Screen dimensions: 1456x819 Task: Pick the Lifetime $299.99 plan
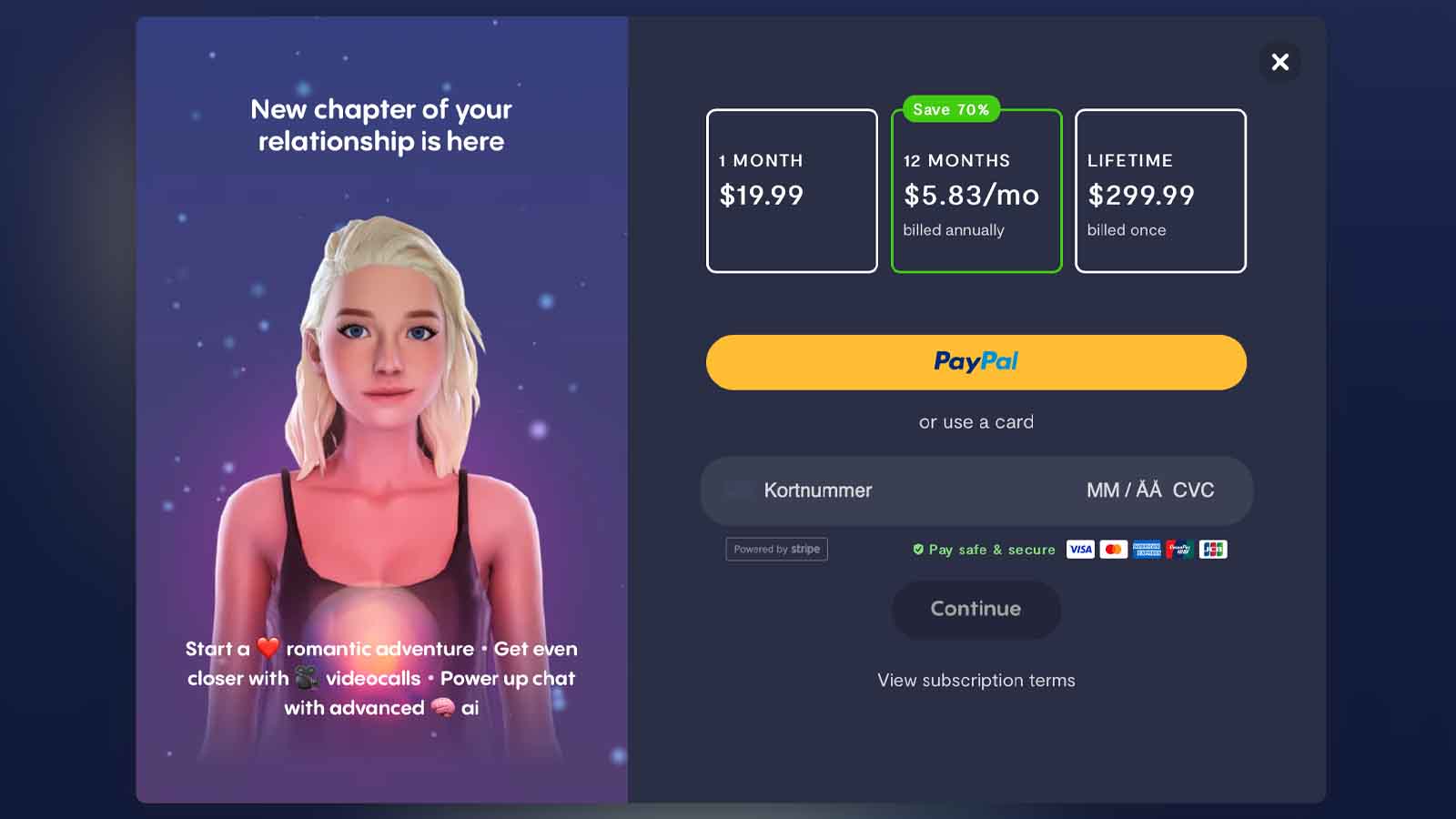(1160, 190)
